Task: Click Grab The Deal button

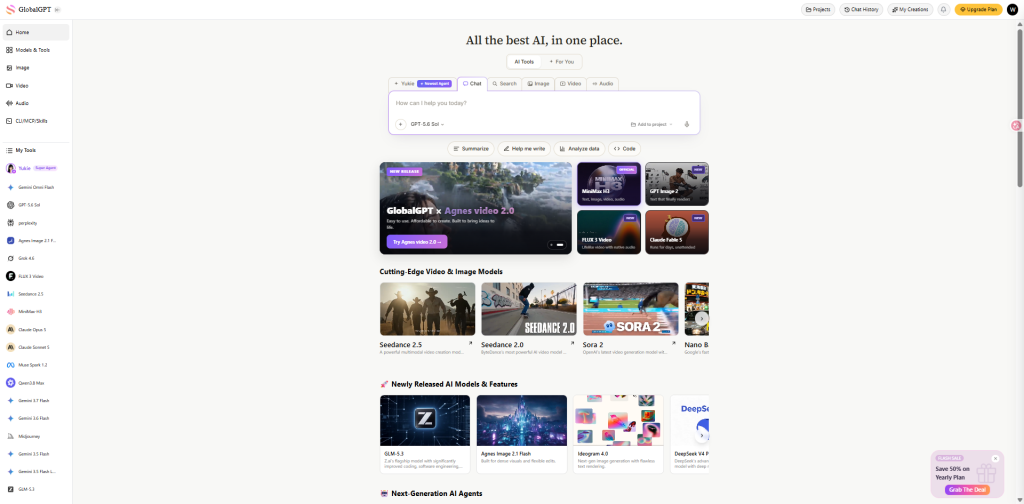Action: pos(967,490)
